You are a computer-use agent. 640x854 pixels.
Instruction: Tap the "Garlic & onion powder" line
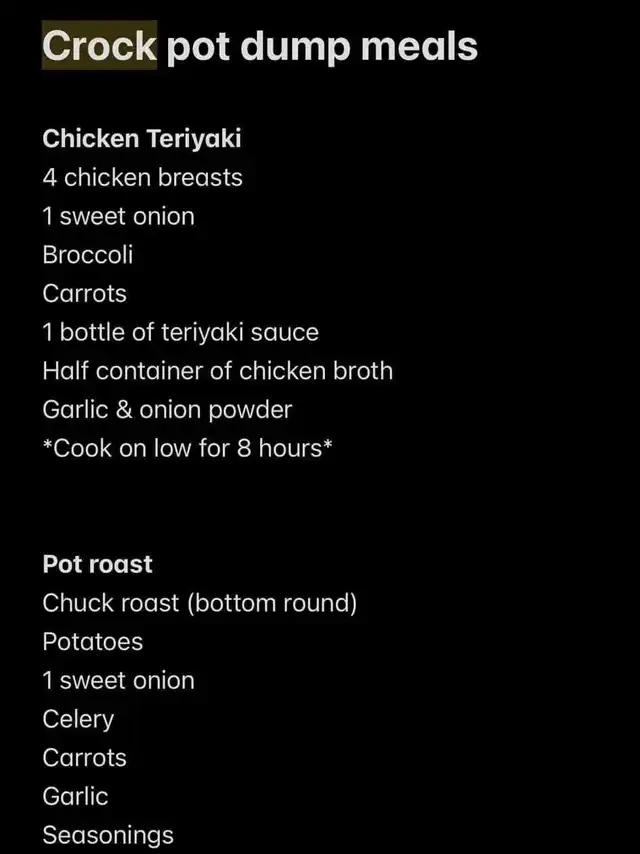167,410
